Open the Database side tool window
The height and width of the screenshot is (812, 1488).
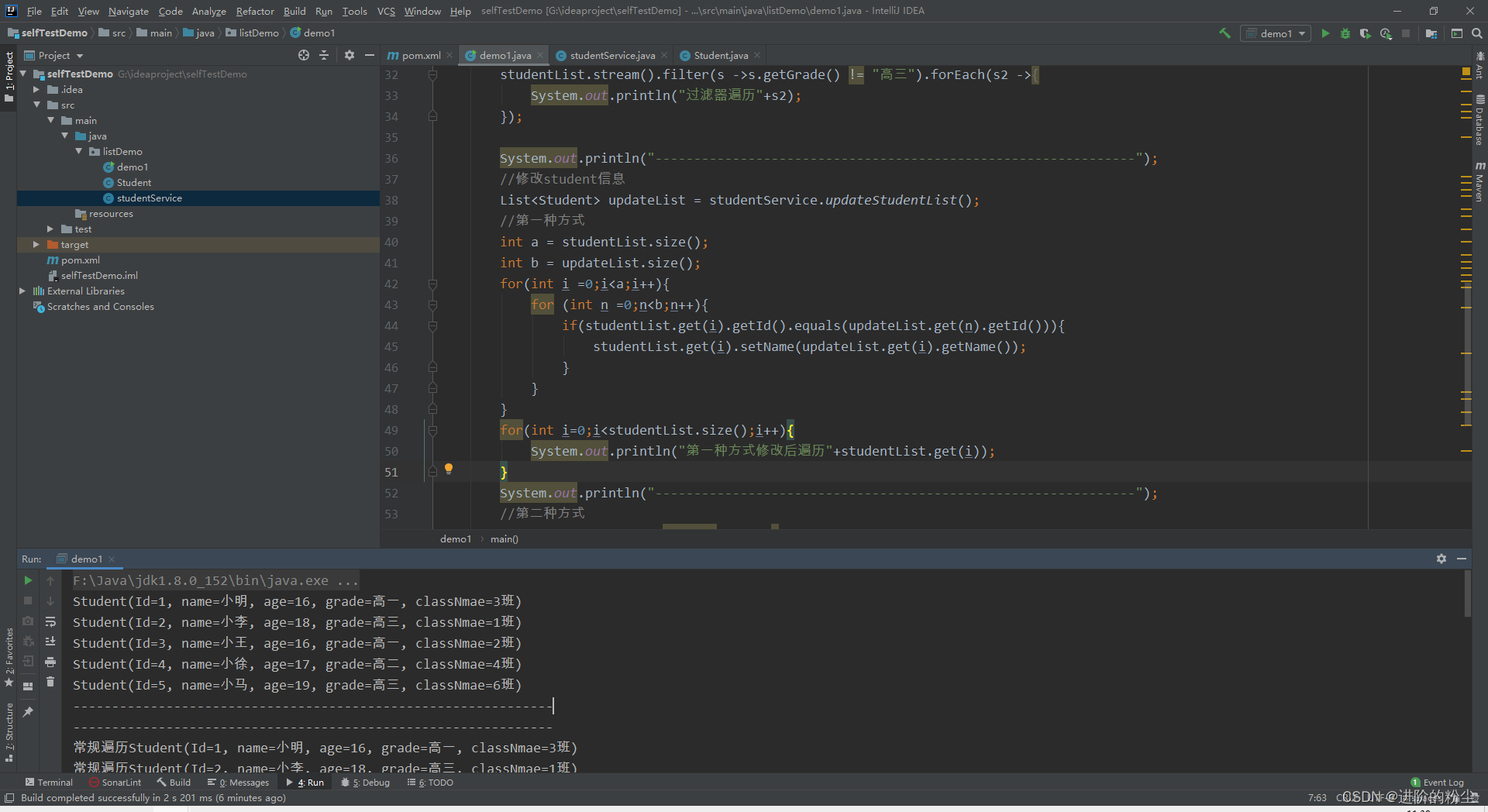coord(1479,121)
